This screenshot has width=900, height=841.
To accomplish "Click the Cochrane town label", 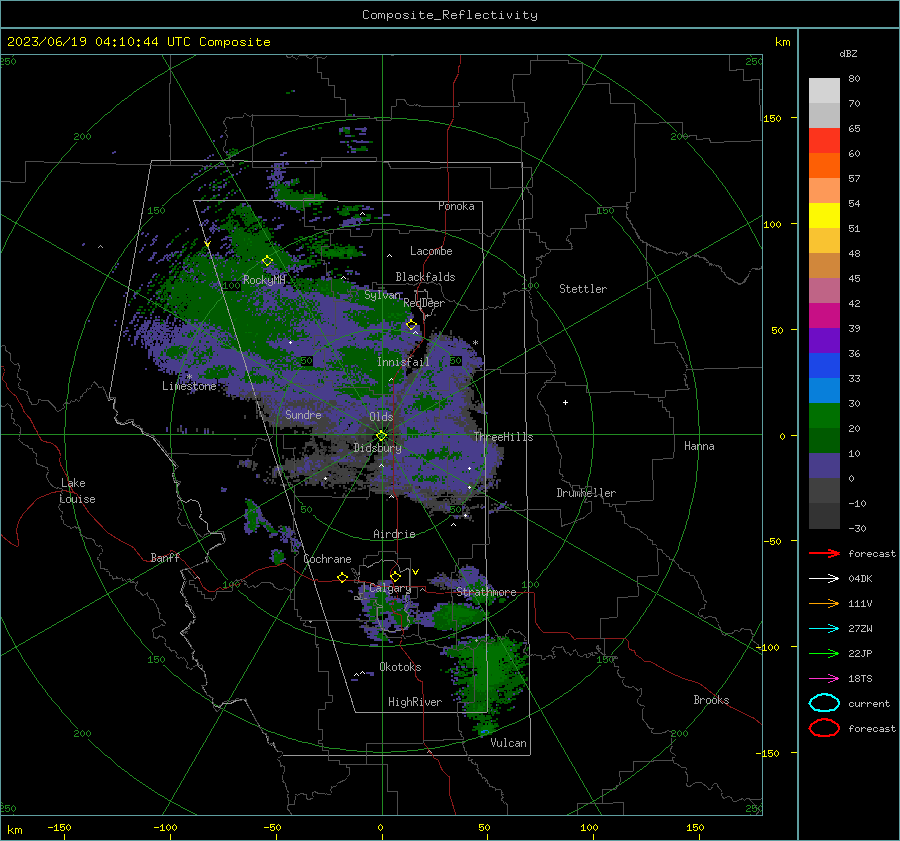I will (327, 559).
